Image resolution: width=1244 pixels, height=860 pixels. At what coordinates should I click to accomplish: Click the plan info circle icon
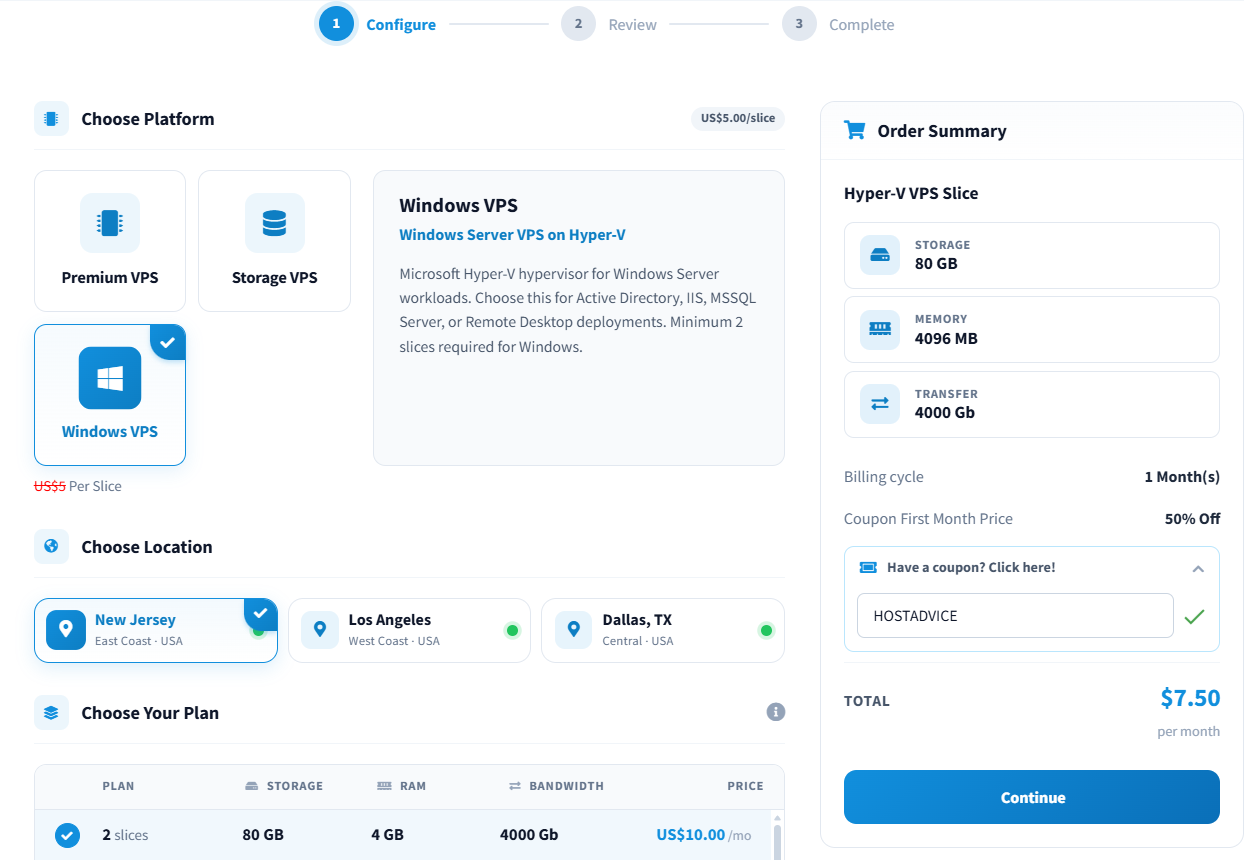pos(775,712)
